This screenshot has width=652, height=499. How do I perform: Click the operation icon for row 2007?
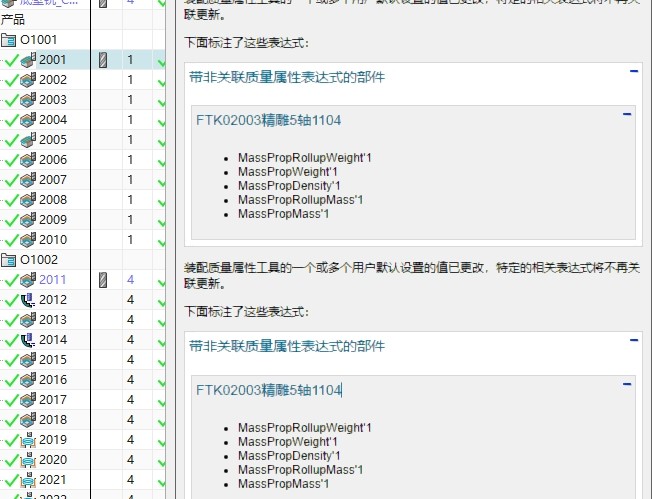[28, 180]
